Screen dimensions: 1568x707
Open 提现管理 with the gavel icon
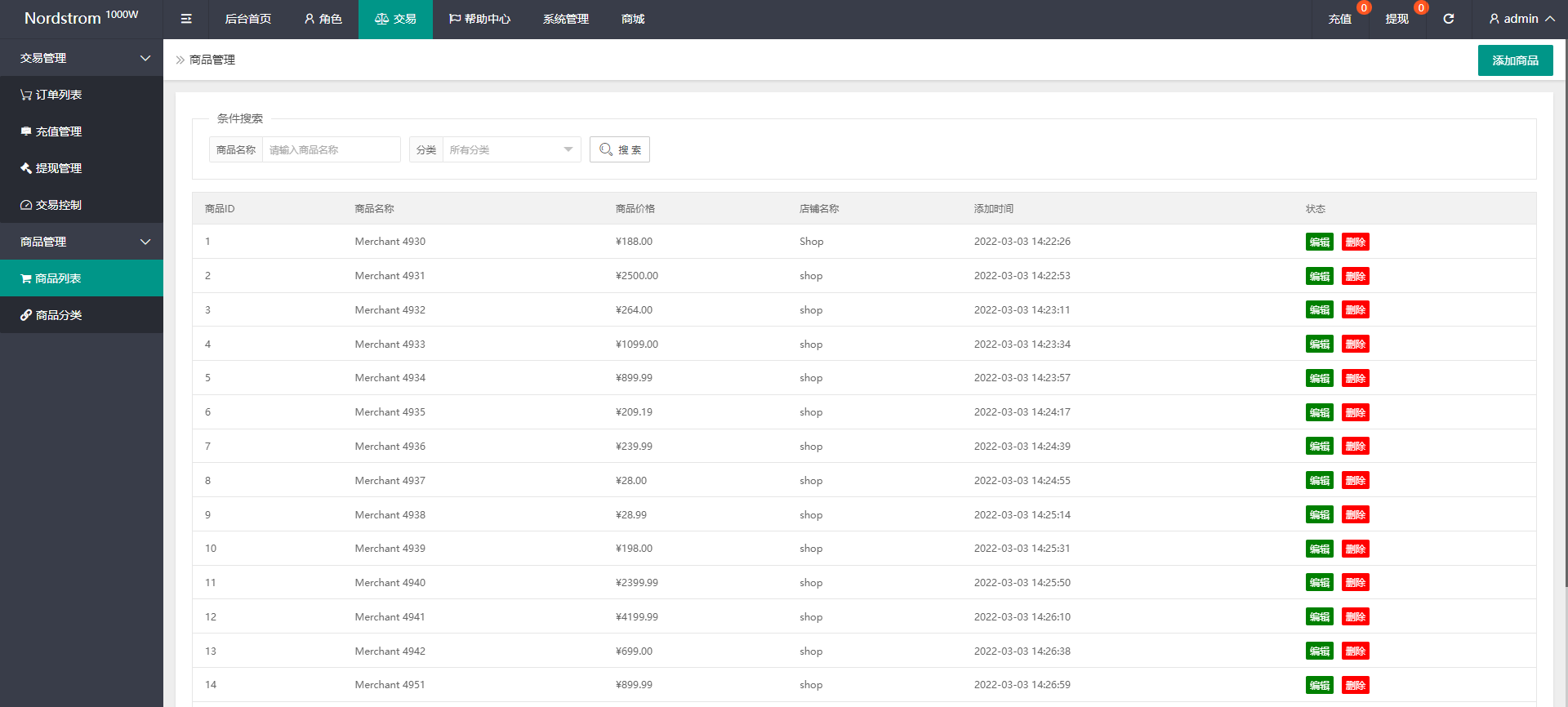pos(51,168)
